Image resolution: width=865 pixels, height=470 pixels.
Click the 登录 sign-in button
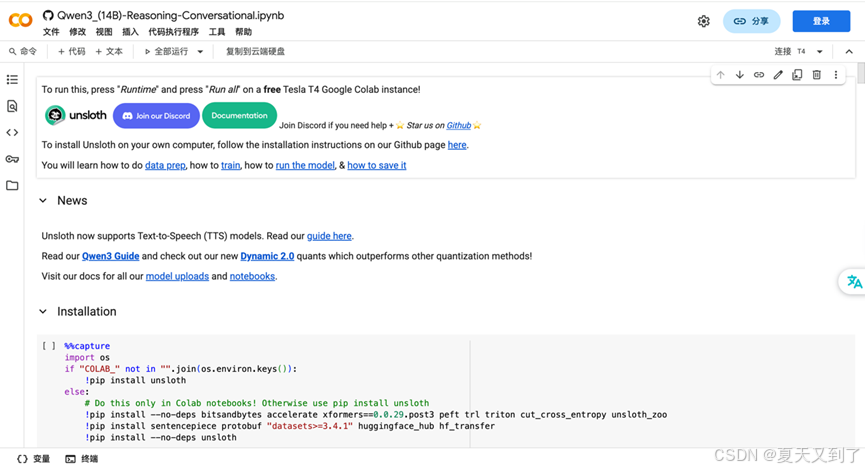[821, 21]
